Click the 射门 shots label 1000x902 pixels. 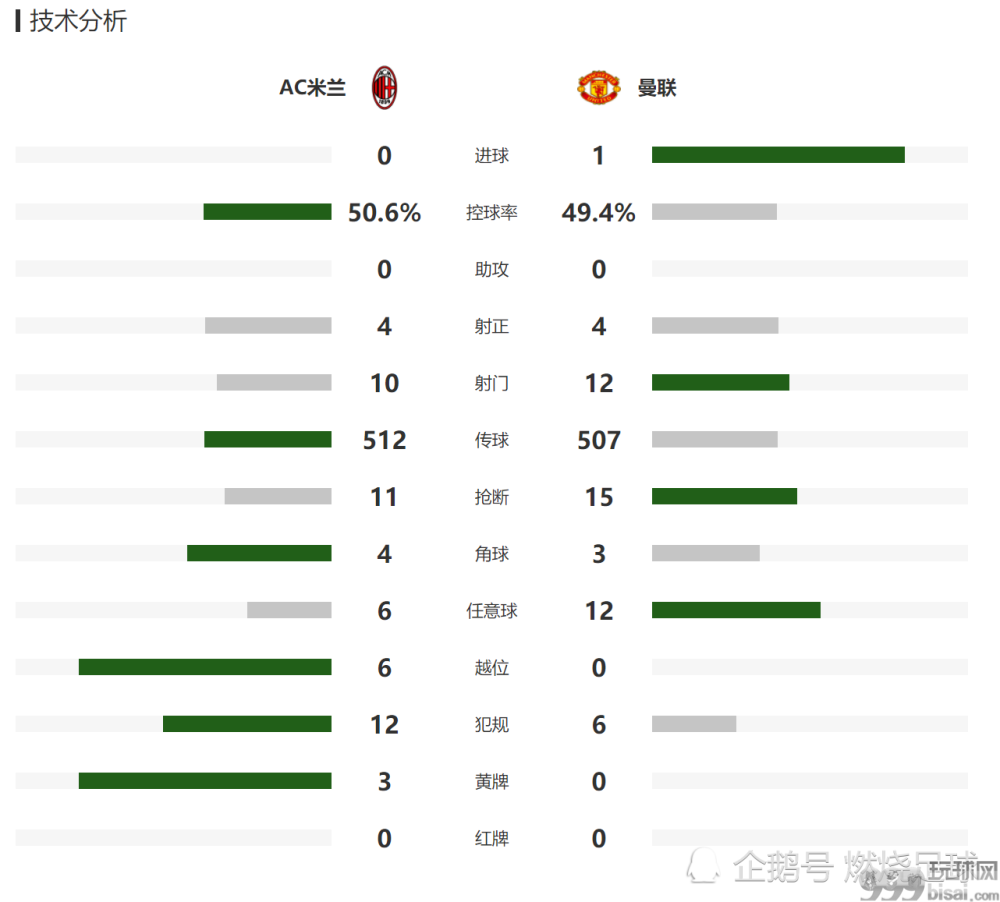[x=492, y=383]
